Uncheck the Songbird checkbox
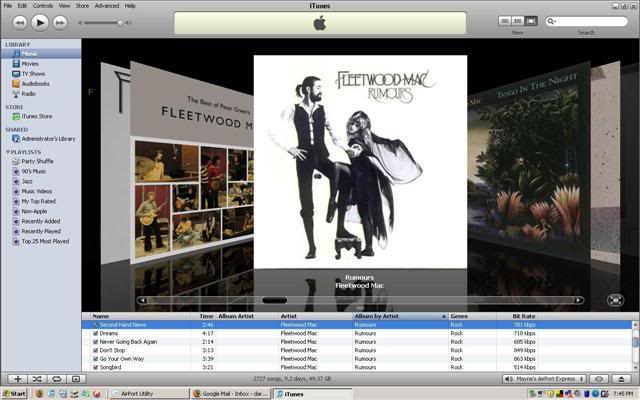The height and width of the screenshot is (400, 640). click(96, 367)
